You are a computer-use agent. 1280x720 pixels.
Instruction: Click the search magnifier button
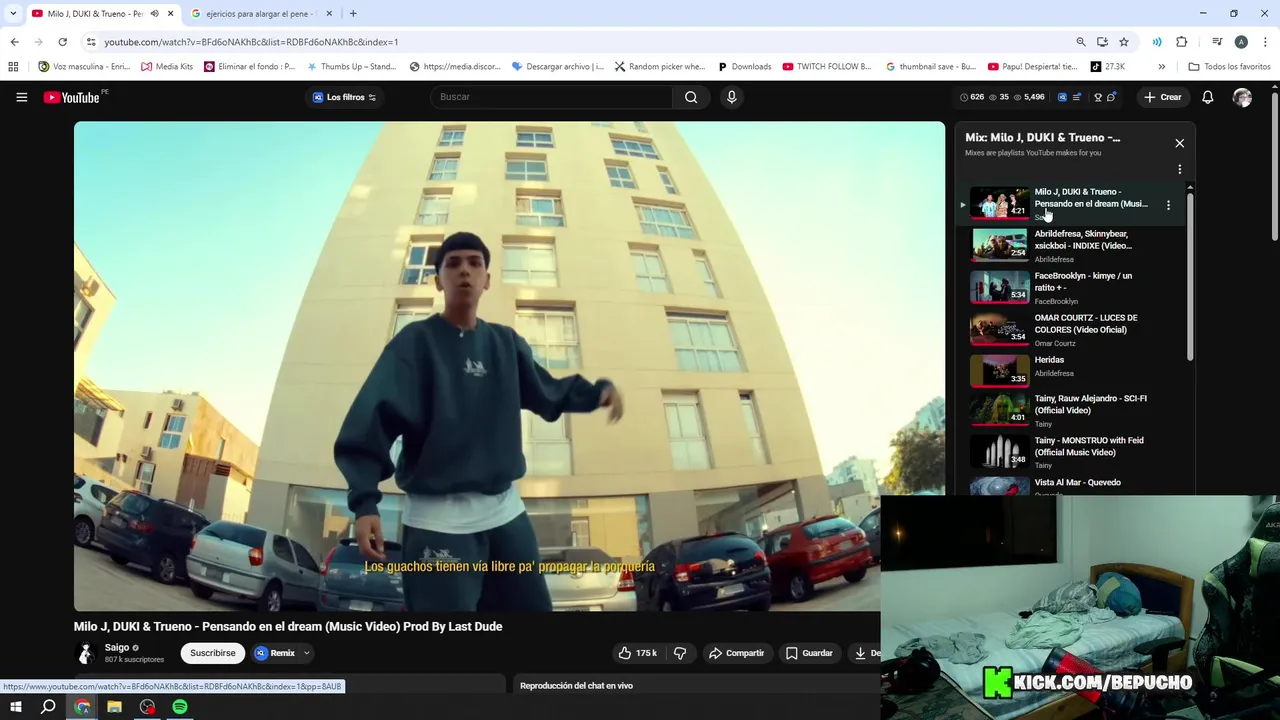(691, 97)
